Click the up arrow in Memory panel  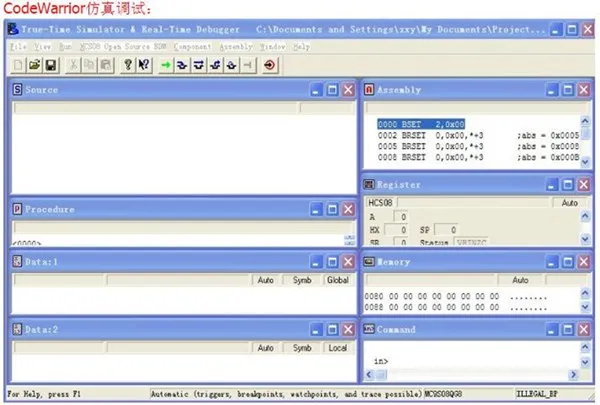click(585, 294)
